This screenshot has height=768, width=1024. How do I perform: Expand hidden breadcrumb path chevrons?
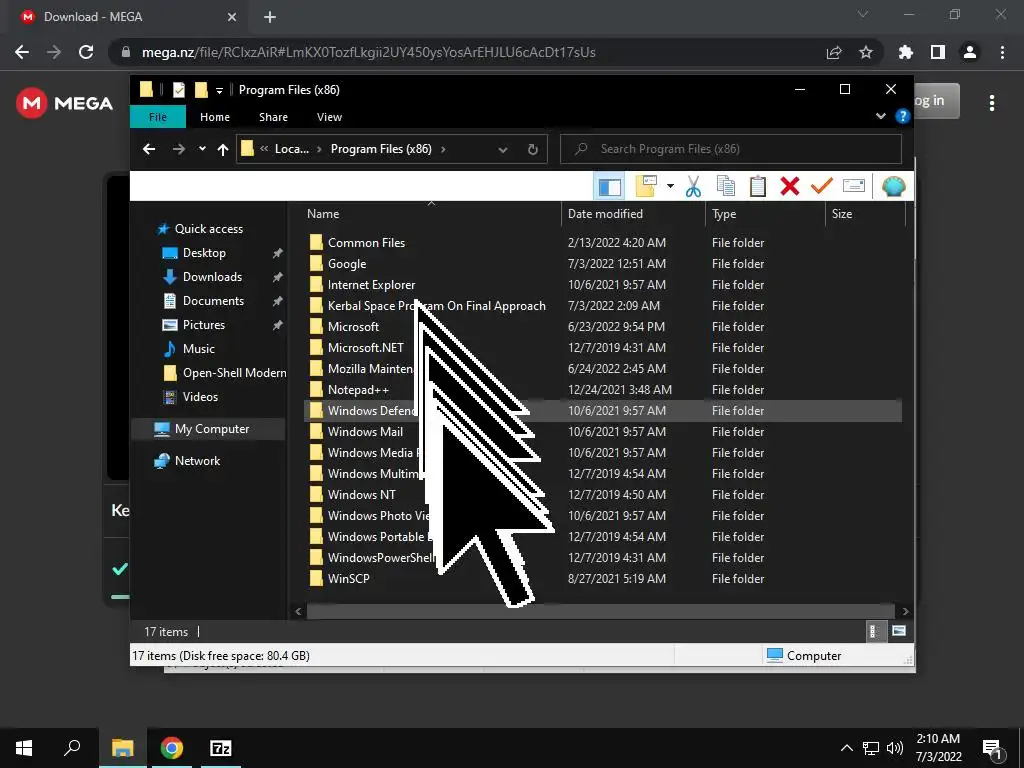[264, 149]
